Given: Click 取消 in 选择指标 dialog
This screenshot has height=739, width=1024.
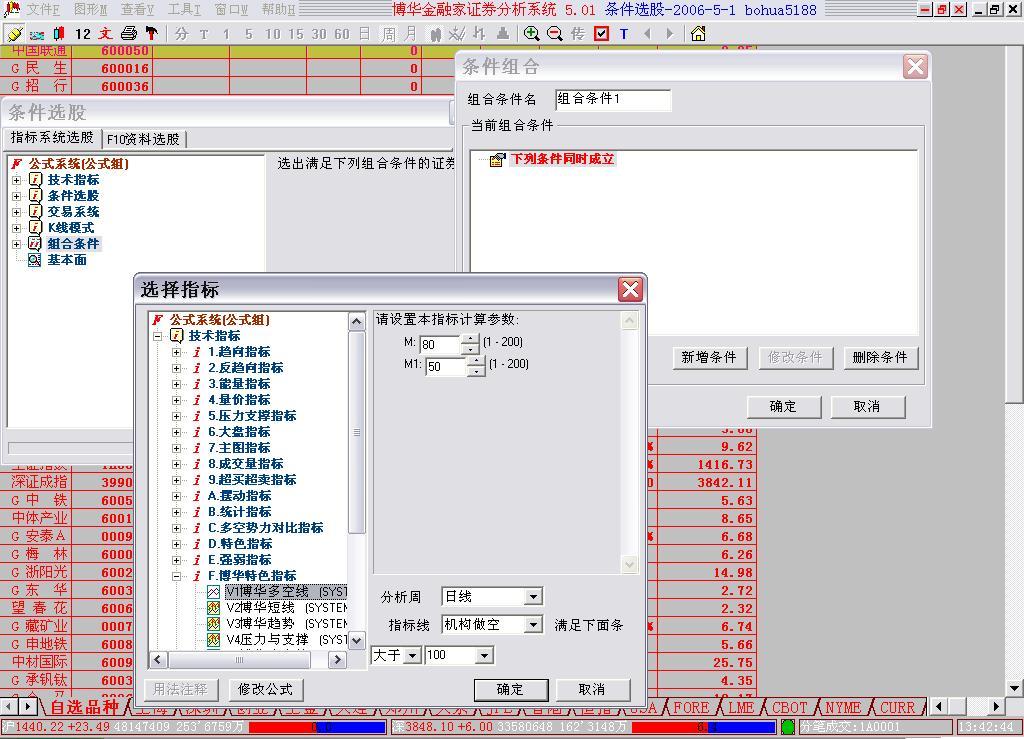Looking at the screenshot, I should click(592, 689).
